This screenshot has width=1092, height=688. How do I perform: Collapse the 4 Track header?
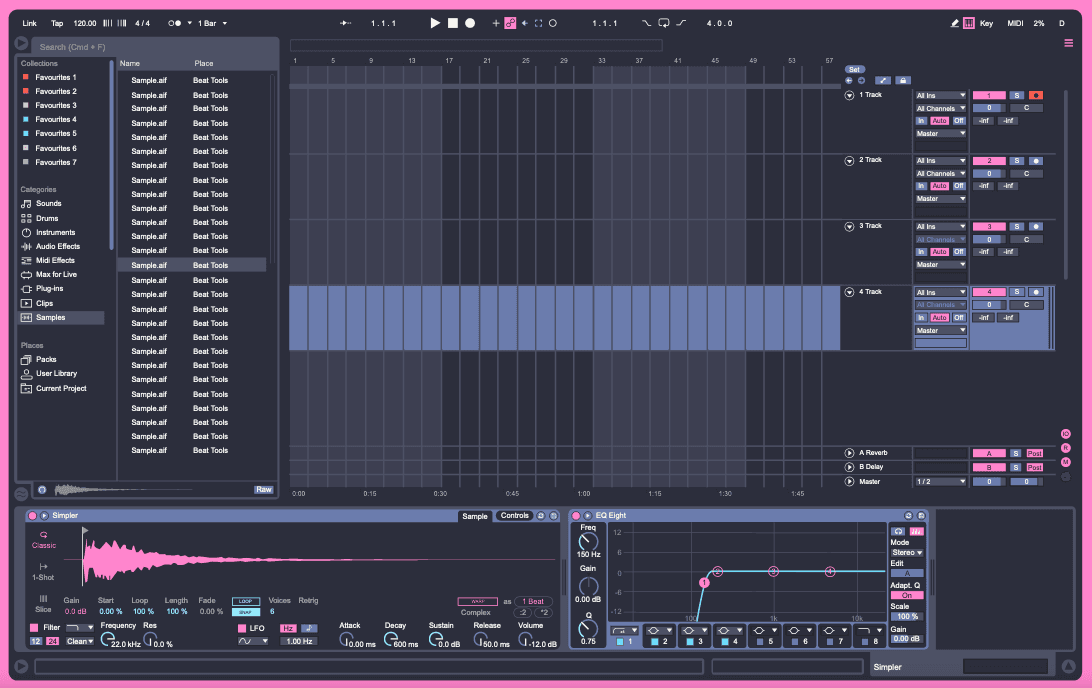[x=848, y=291]
